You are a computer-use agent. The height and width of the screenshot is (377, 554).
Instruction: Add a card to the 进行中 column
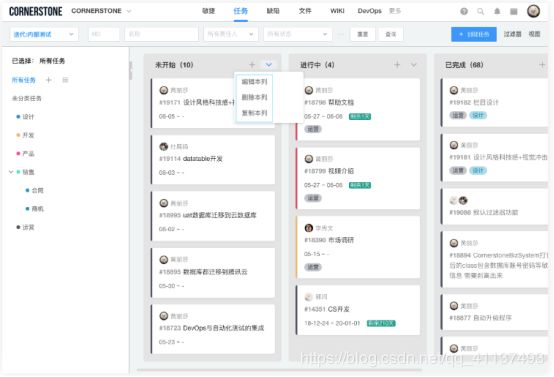pos(397,65)
